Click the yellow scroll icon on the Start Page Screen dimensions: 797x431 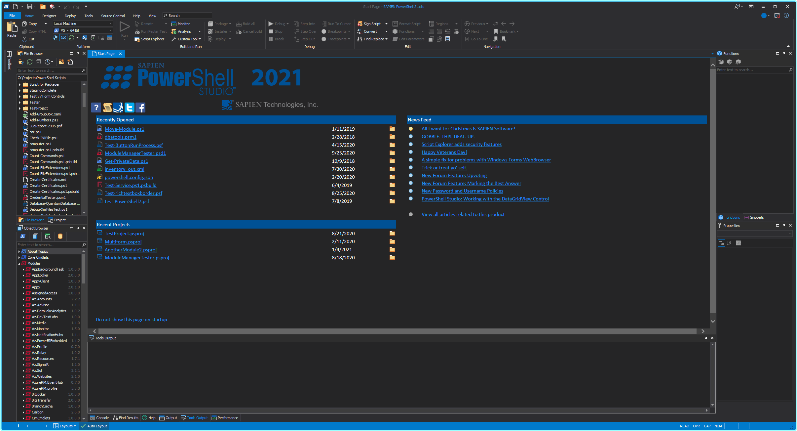[107, 107]
